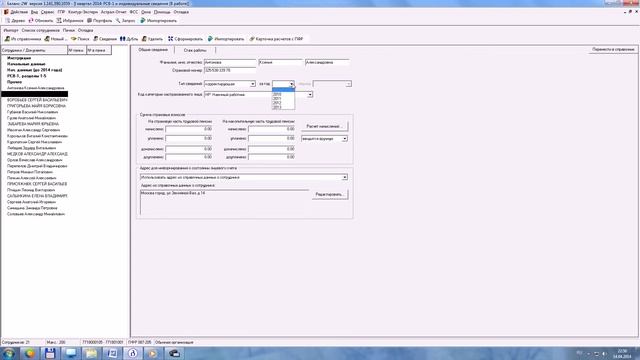Expand Код категории застрахованного лица dropdown
Viewport: 640px width, 360px height.
coord(310,94)
